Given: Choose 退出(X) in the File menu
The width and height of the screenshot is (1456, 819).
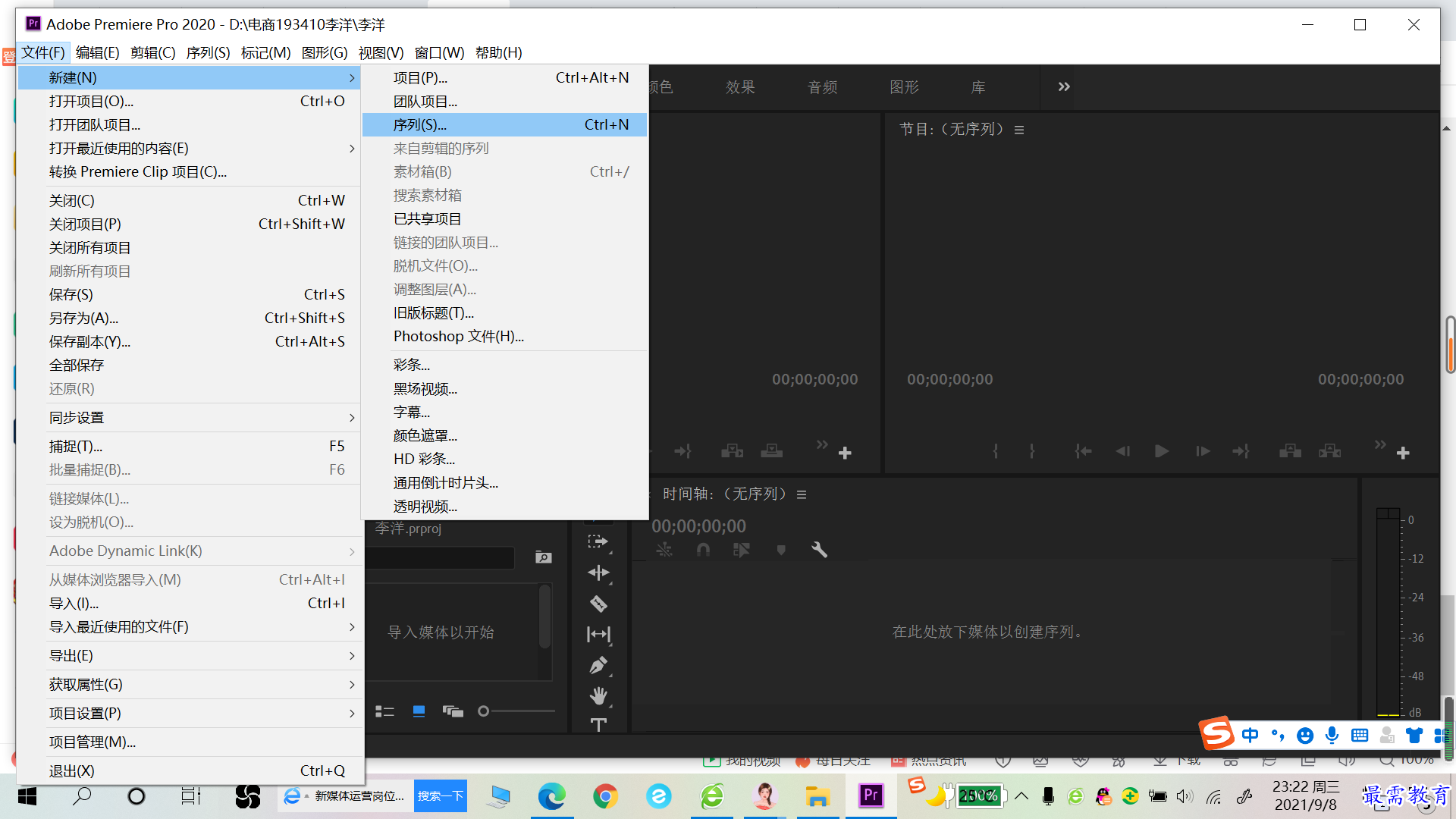Looking at the screenshot, I should pyautogui.click(x=190, y=771).
